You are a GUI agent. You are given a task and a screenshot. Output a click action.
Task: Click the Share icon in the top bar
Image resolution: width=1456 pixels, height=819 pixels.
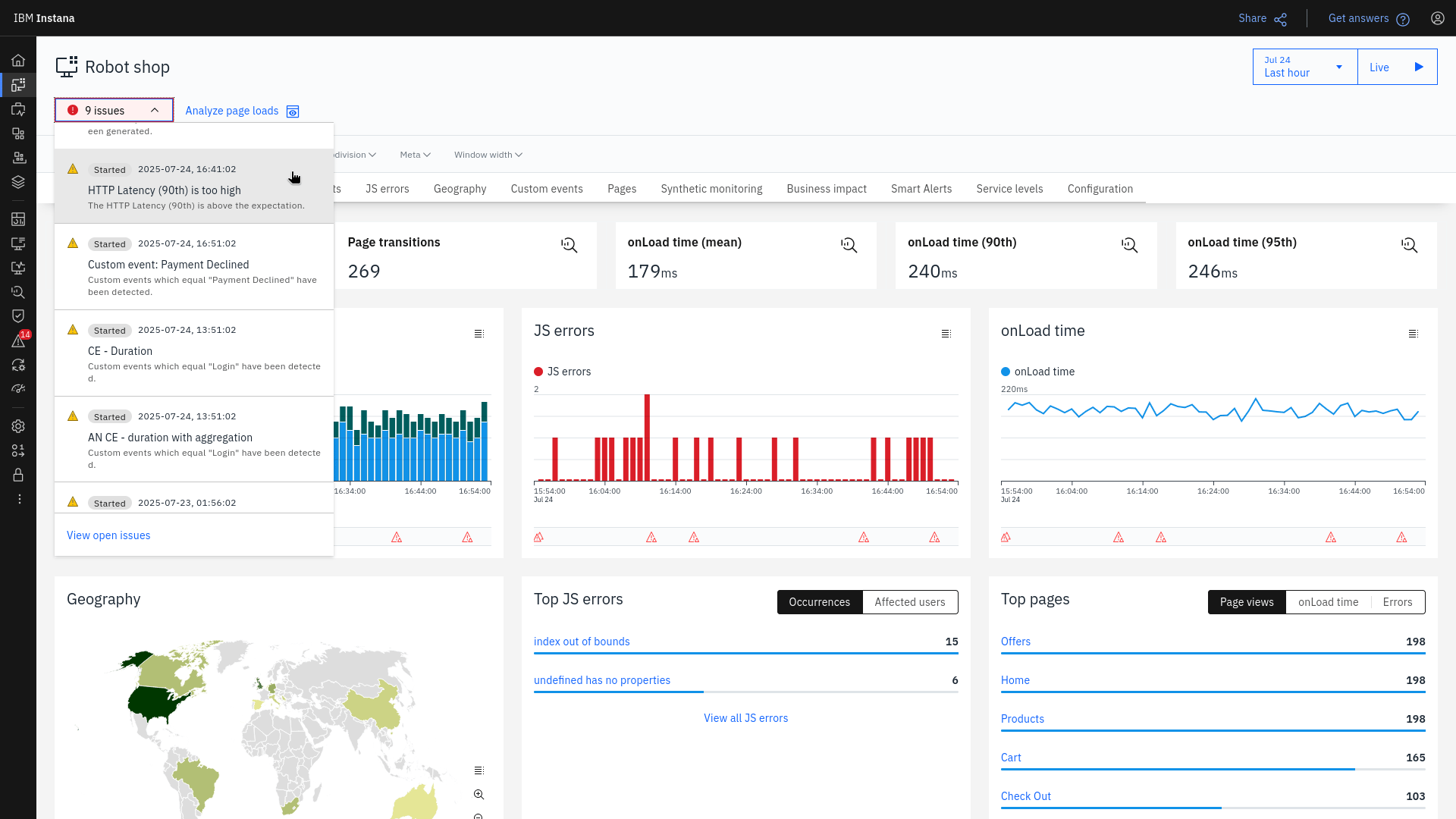click(1281, 18)
